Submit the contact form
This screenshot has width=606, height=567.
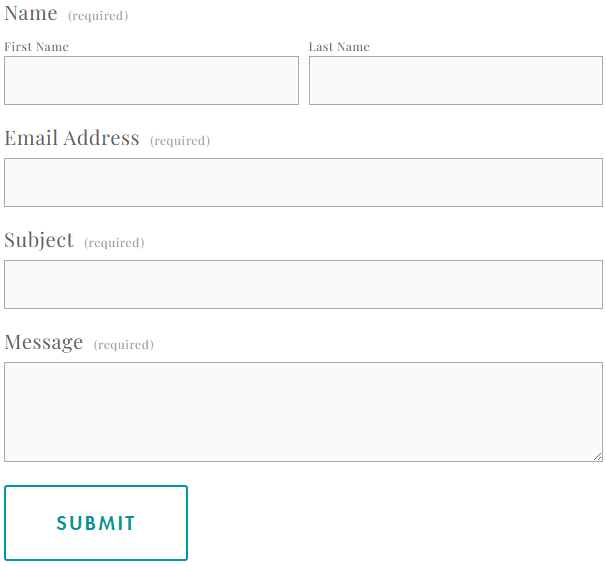point(96,523)
